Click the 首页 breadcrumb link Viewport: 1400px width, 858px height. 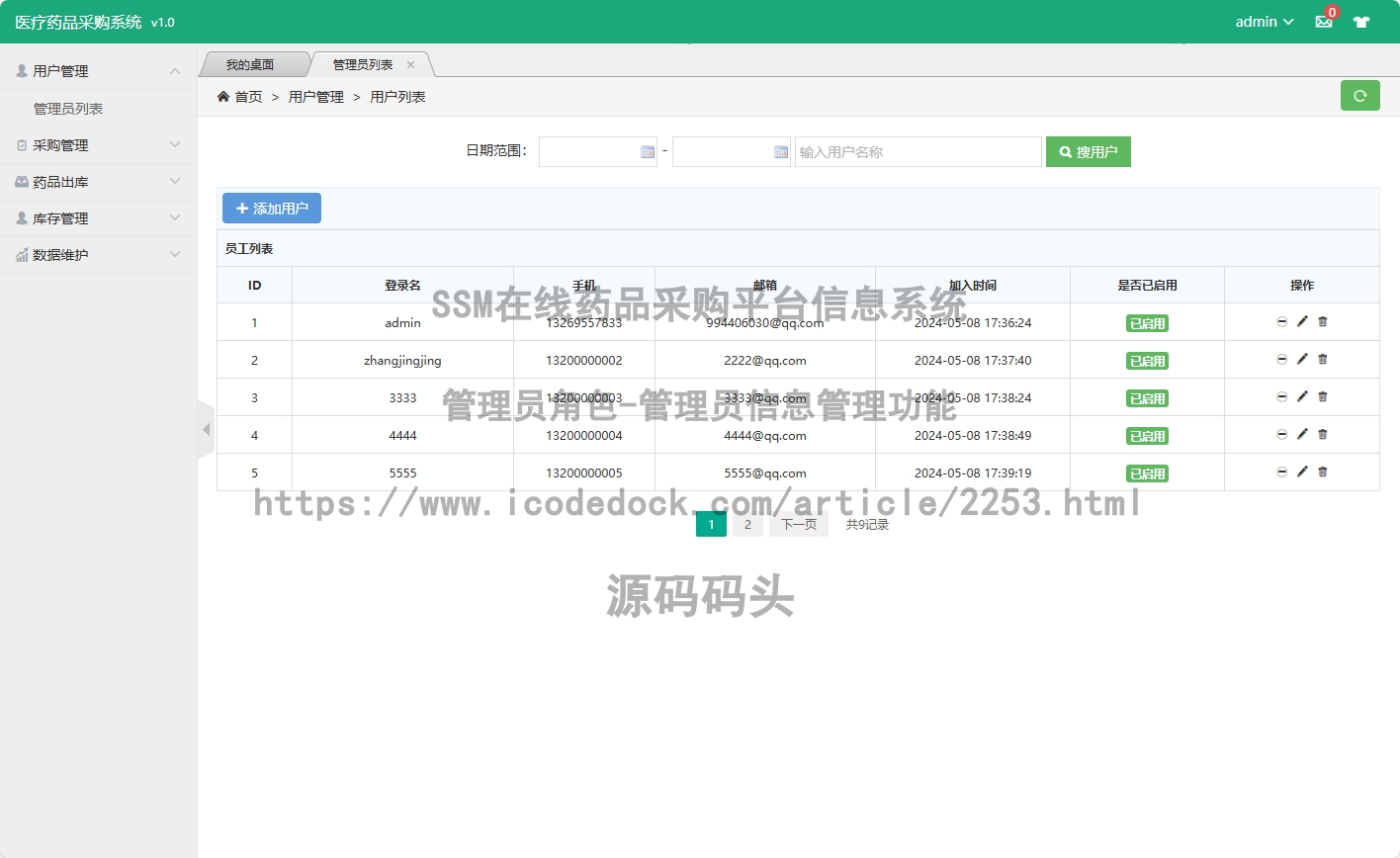point(248,97)
